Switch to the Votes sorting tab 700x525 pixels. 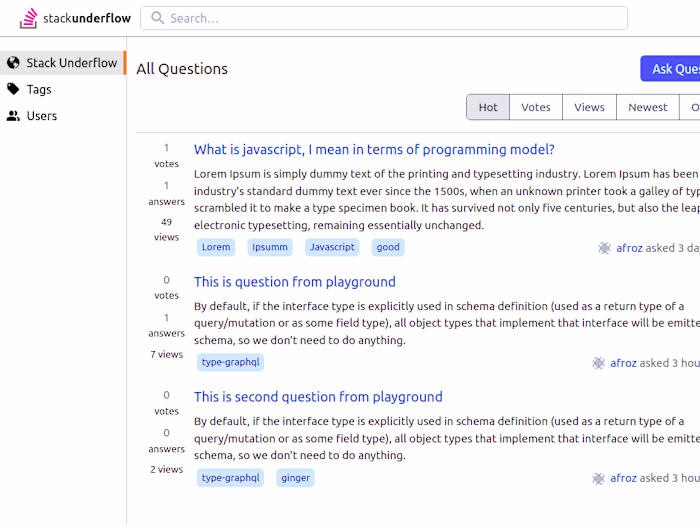[536, 107]
